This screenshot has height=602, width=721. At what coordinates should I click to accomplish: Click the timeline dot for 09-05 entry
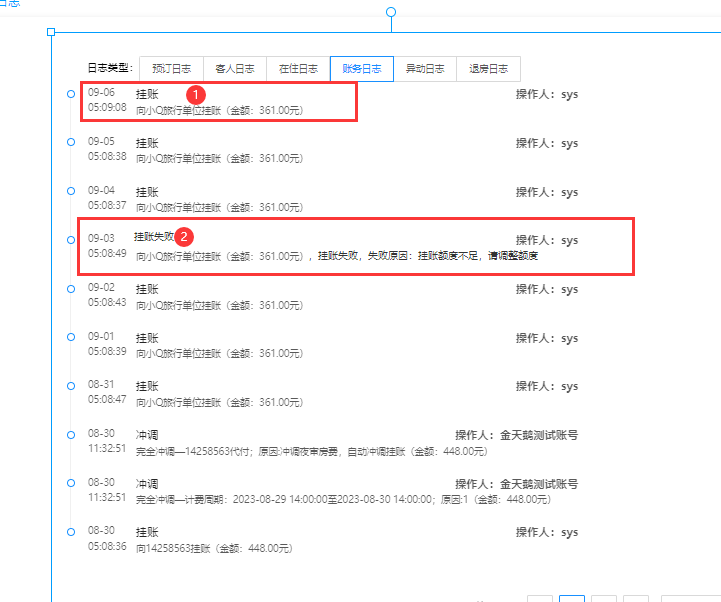click(x=71, y=142)
